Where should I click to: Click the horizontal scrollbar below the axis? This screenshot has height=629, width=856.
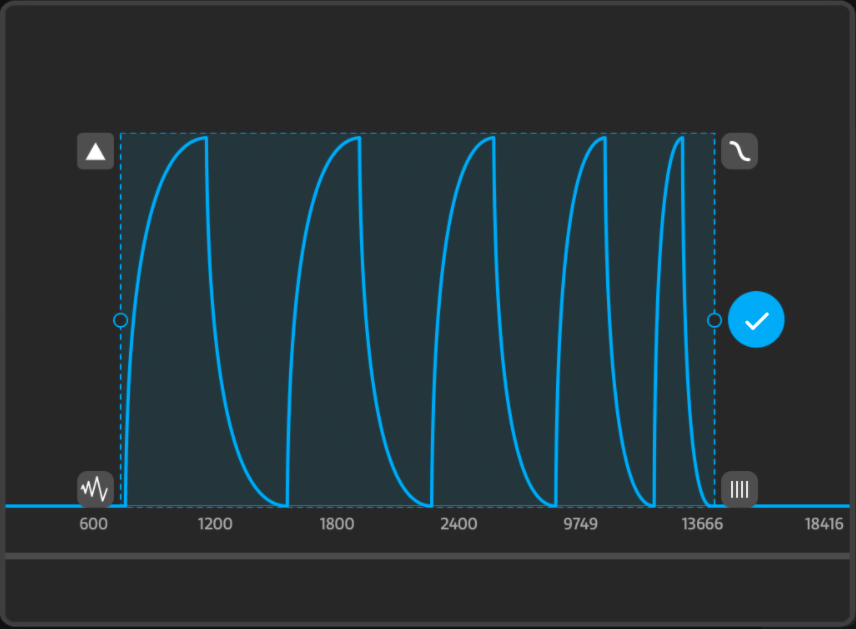point(428,556)
